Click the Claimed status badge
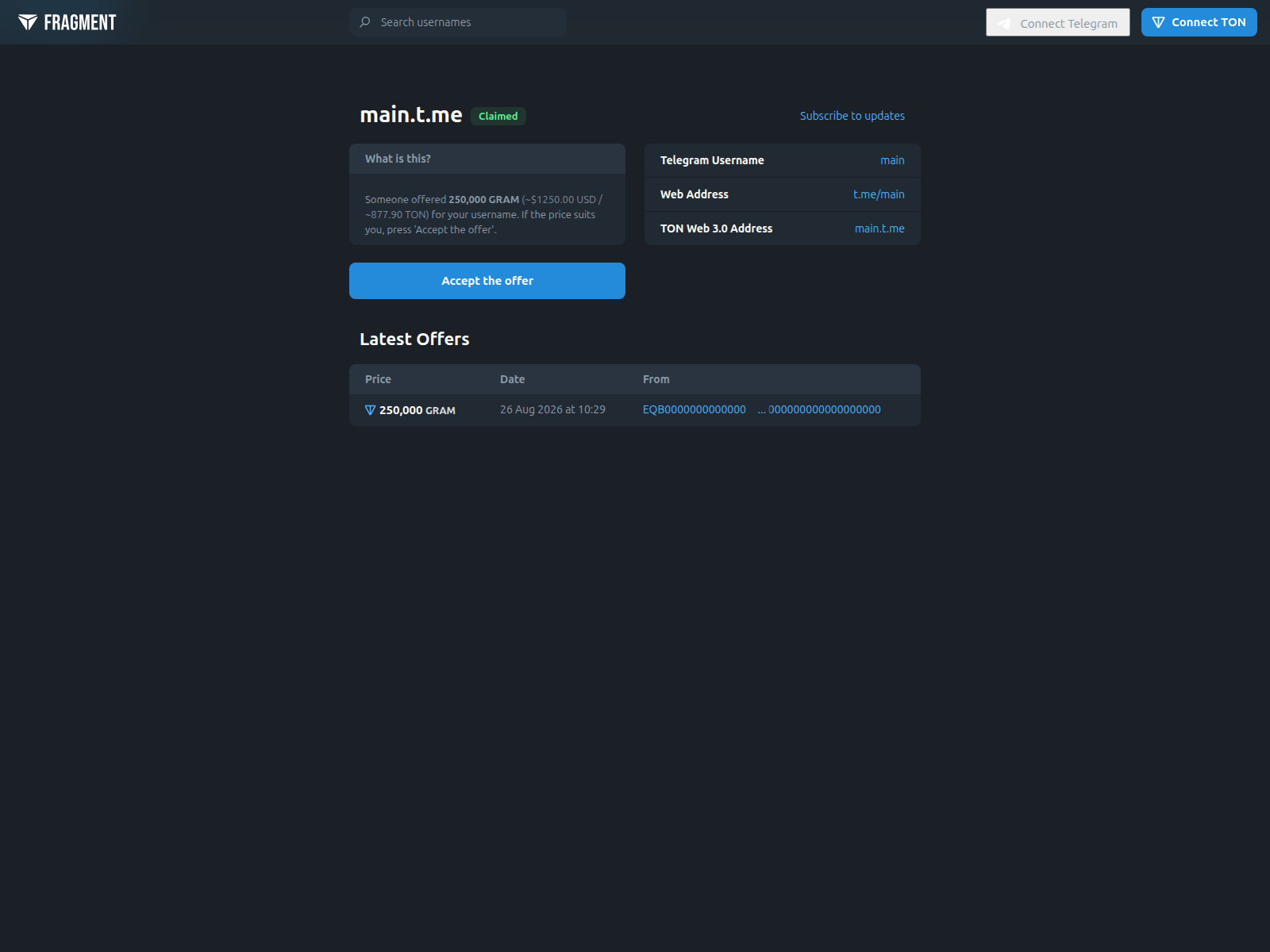Screen dimensions: 1270x952 [498, 116]
